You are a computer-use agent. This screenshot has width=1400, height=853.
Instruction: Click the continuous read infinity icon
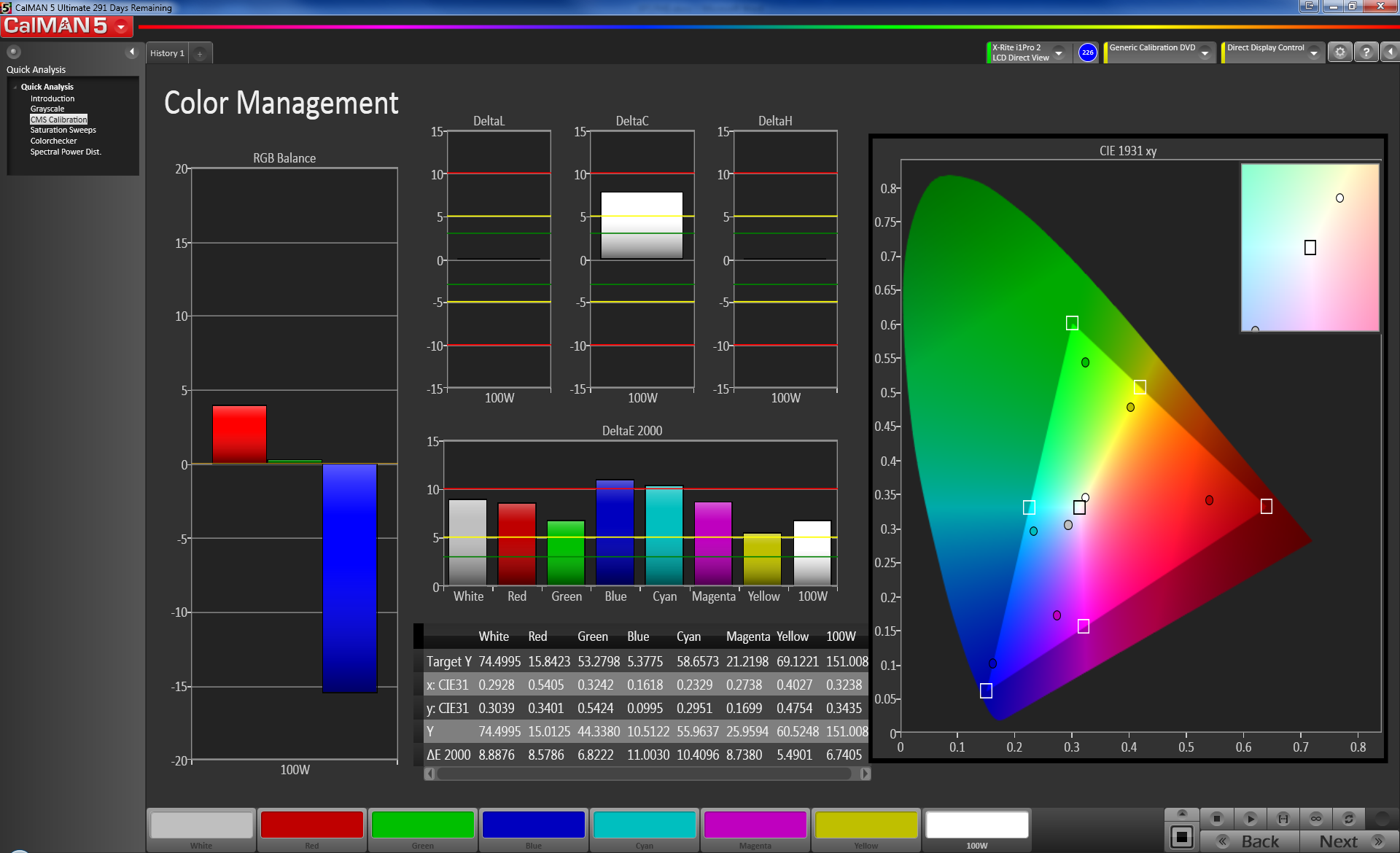coord(1316,819)
